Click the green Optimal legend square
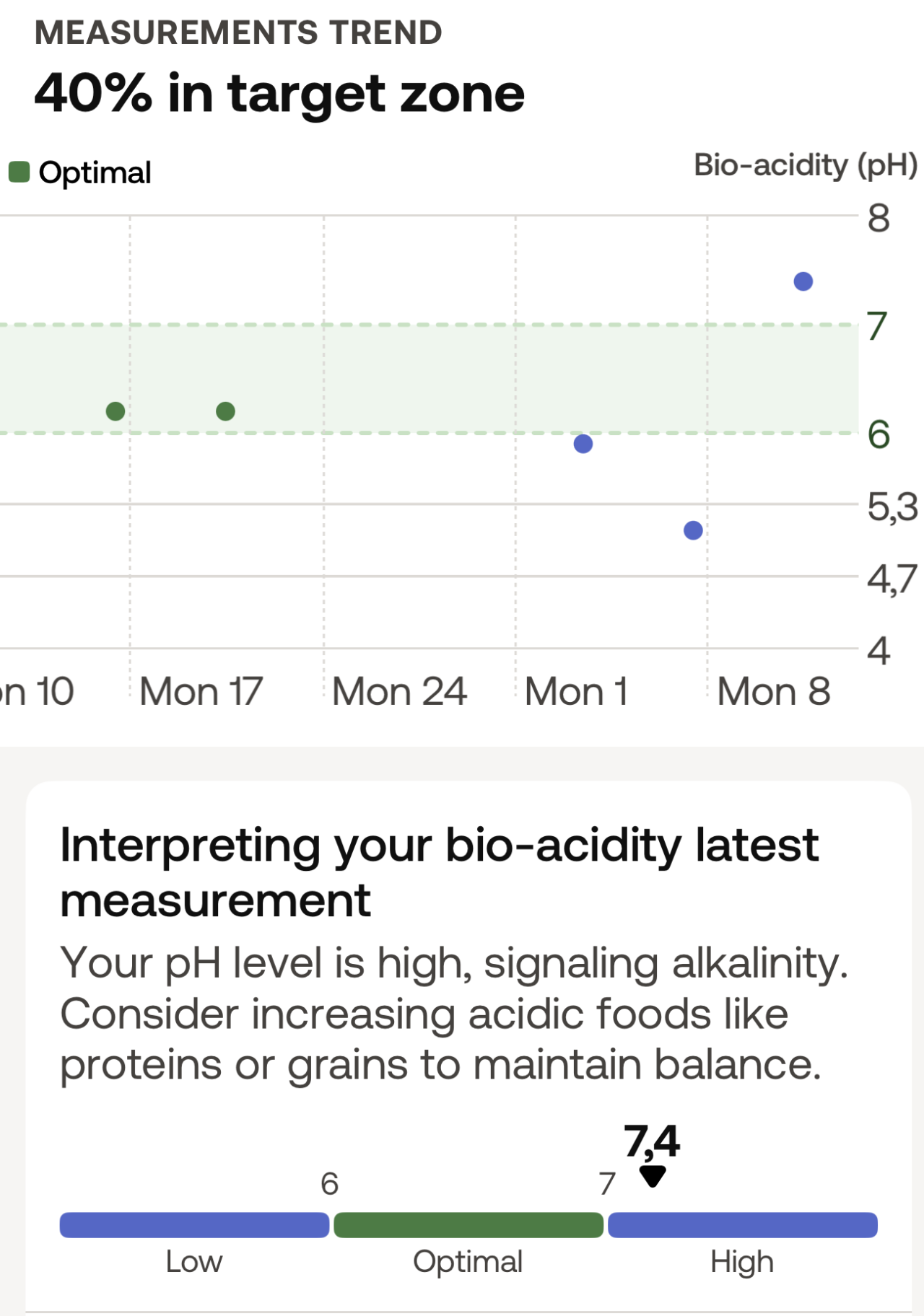Viewport: 924px width, 1316px height. 19,172
